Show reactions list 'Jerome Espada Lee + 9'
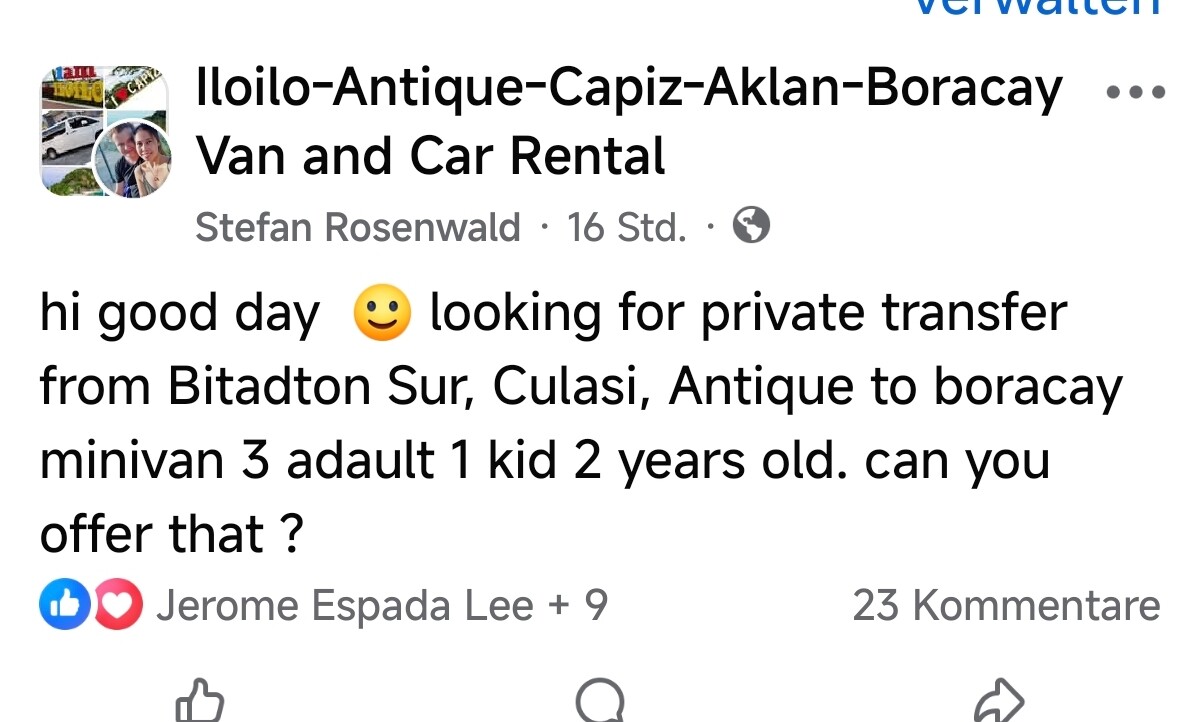This screenshot has height=722, width=1200. [381, 606]
